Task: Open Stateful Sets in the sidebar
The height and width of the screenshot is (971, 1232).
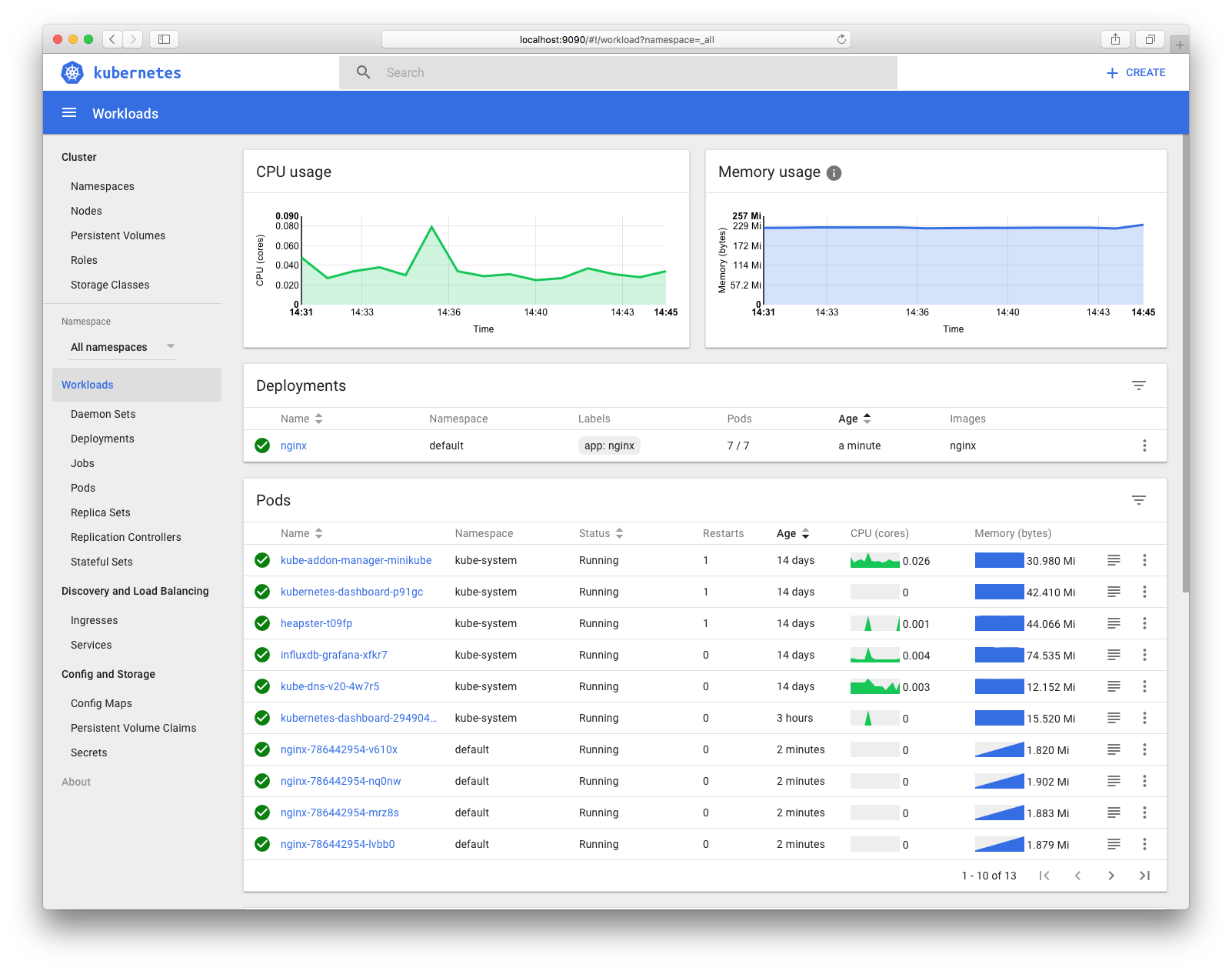Action: point(102,562)
